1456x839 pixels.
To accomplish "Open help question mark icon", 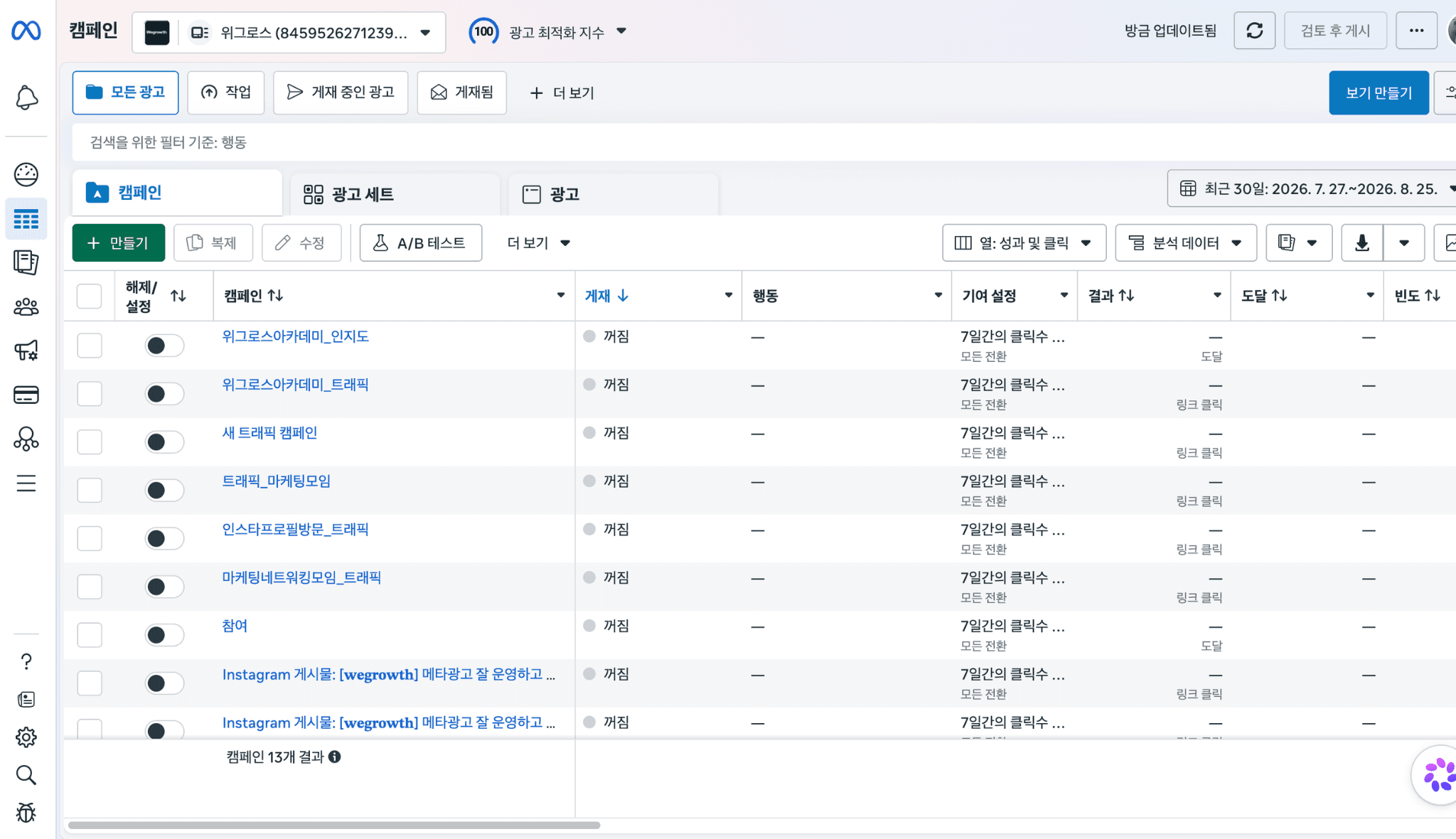I will (x=26, y=661).
